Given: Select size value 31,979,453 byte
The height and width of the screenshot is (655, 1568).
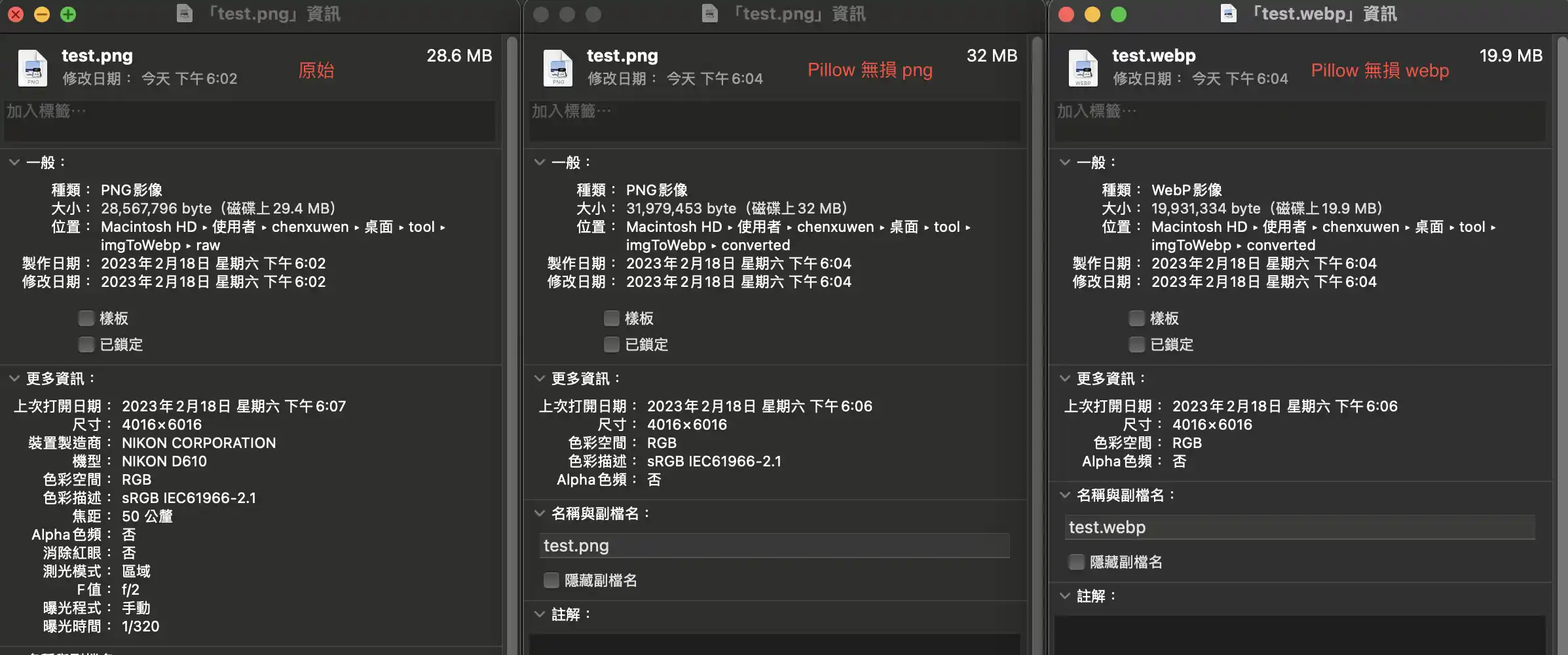Looking at the screenshot, I should [681, 208].
